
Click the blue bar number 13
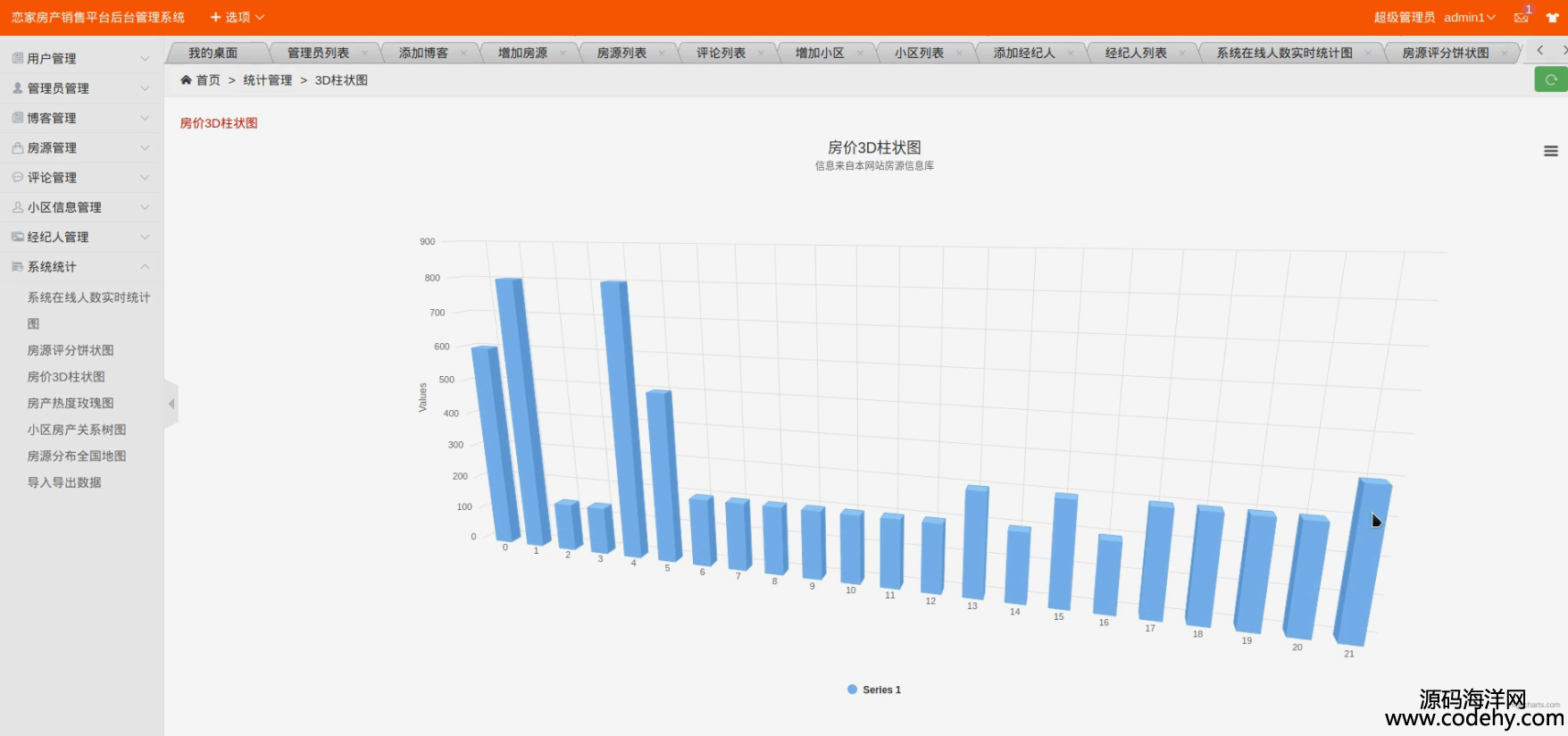(975, 542)
